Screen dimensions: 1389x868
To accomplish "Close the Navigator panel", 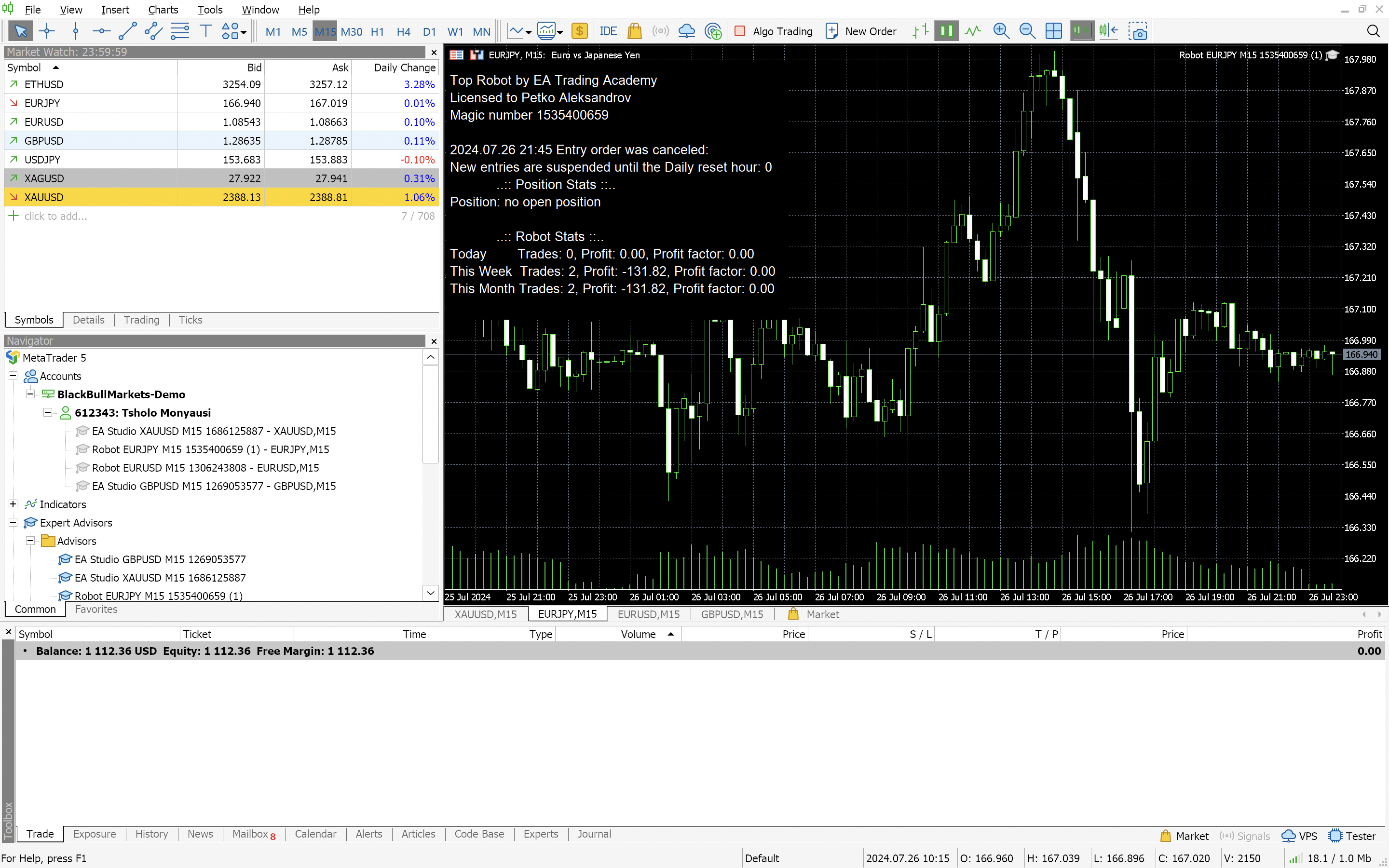I will point(434,341).
